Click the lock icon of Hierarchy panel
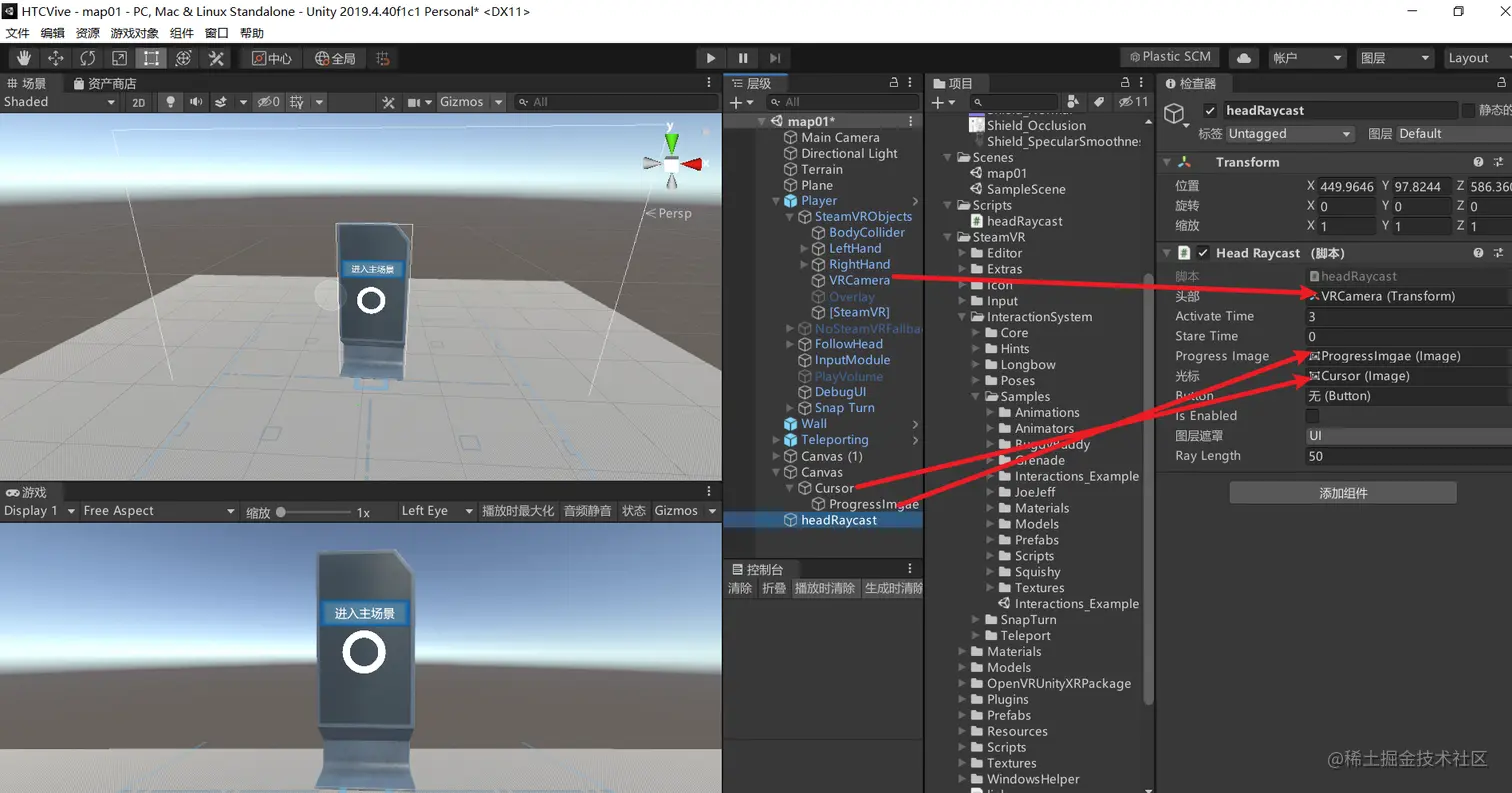Screen dimensions: 1512x793 coord(895,83)
